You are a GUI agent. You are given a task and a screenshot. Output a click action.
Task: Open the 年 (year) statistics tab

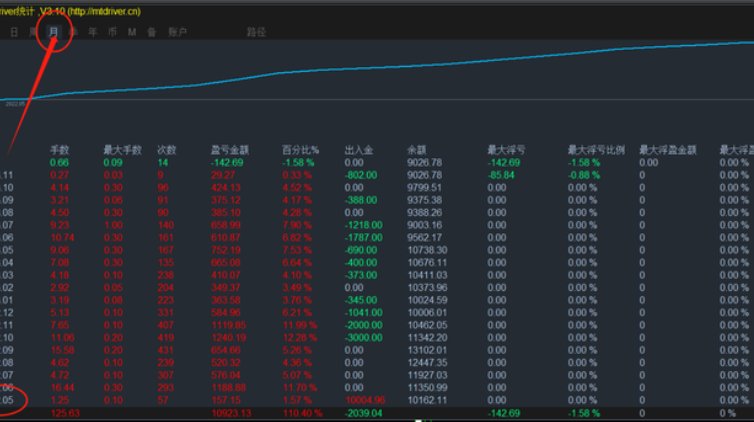click(93, 32)
